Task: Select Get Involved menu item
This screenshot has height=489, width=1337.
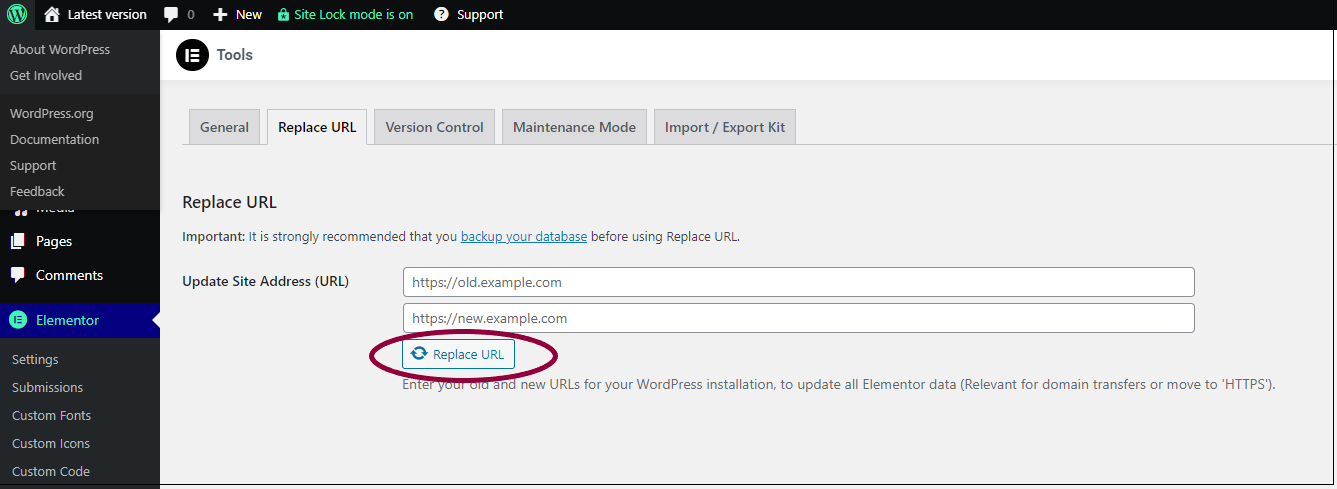Action: 46,75
